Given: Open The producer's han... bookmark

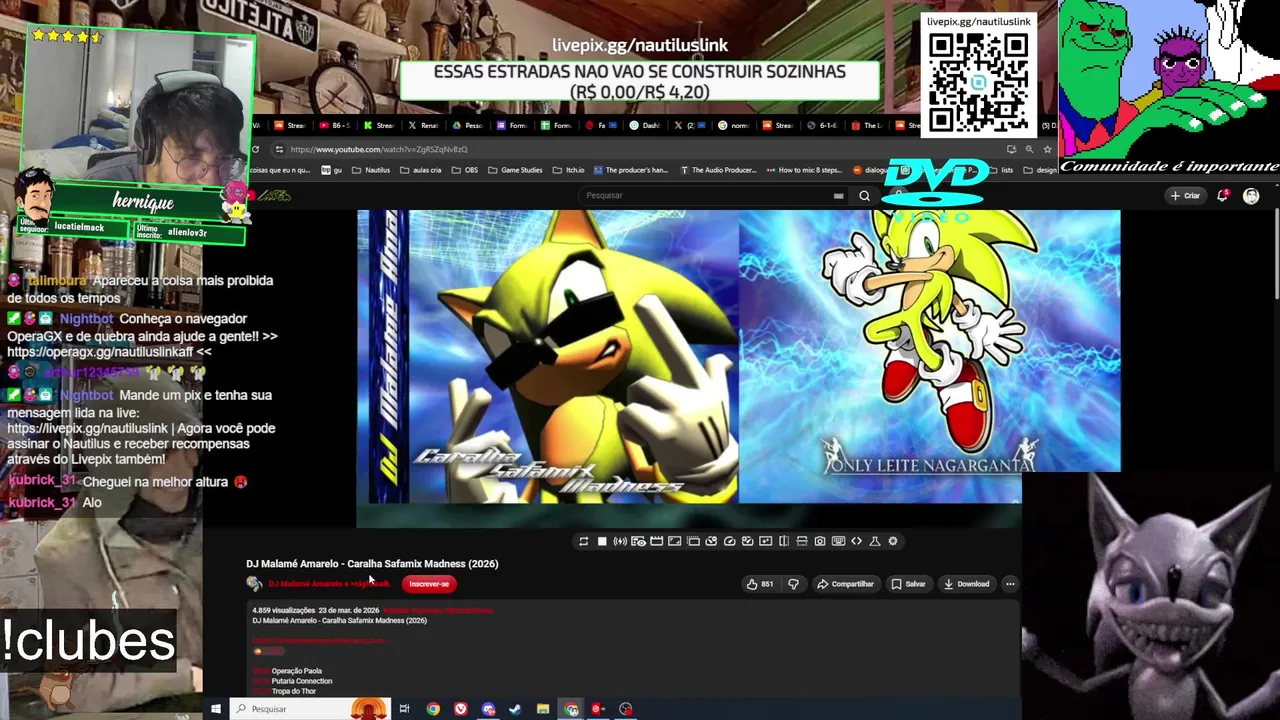Looking at the screenshot, I should click(631, 170).
